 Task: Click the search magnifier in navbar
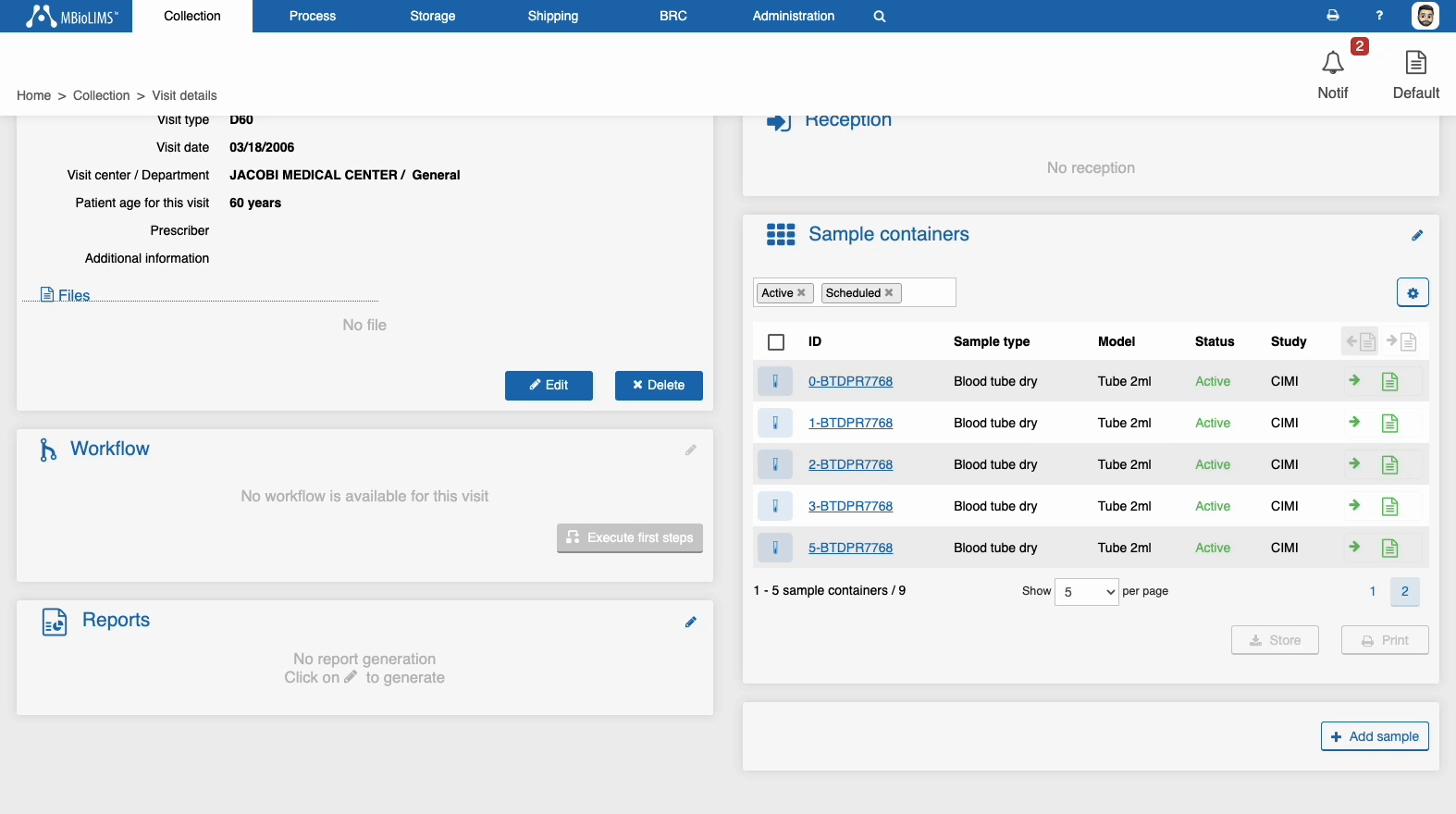pos(879,17)
